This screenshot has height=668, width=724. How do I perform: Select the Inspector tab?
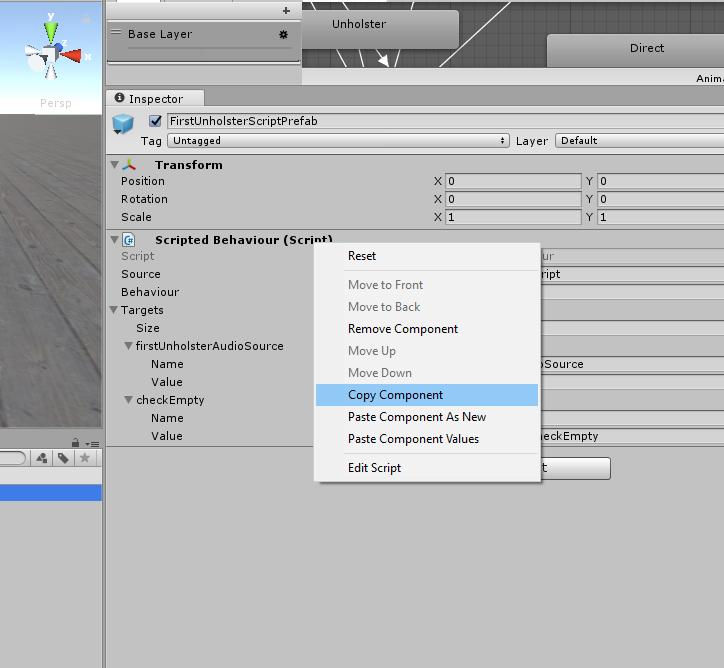[155, 99]
